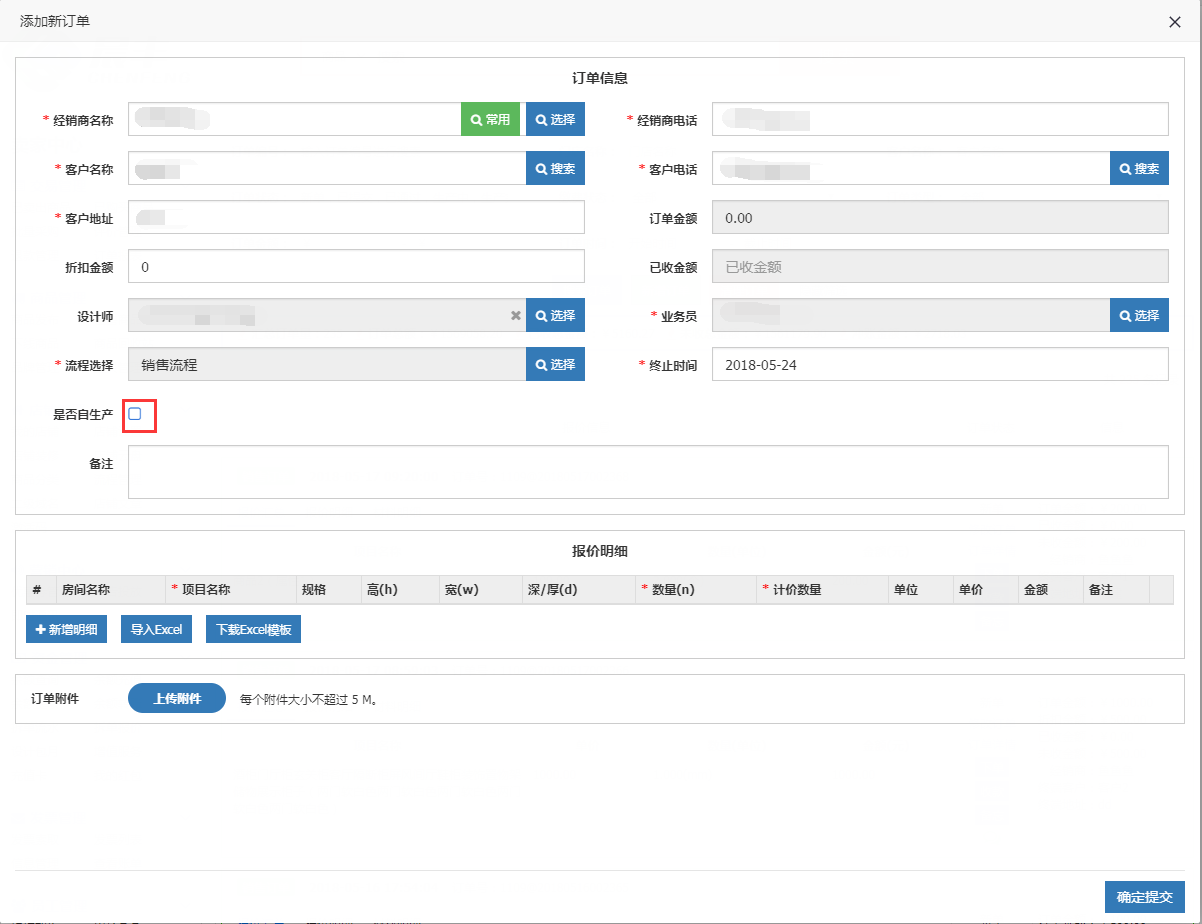The image size is (1202, 924).
Task: Click 选择 button next to 设计师
Action: coord(555,315)
